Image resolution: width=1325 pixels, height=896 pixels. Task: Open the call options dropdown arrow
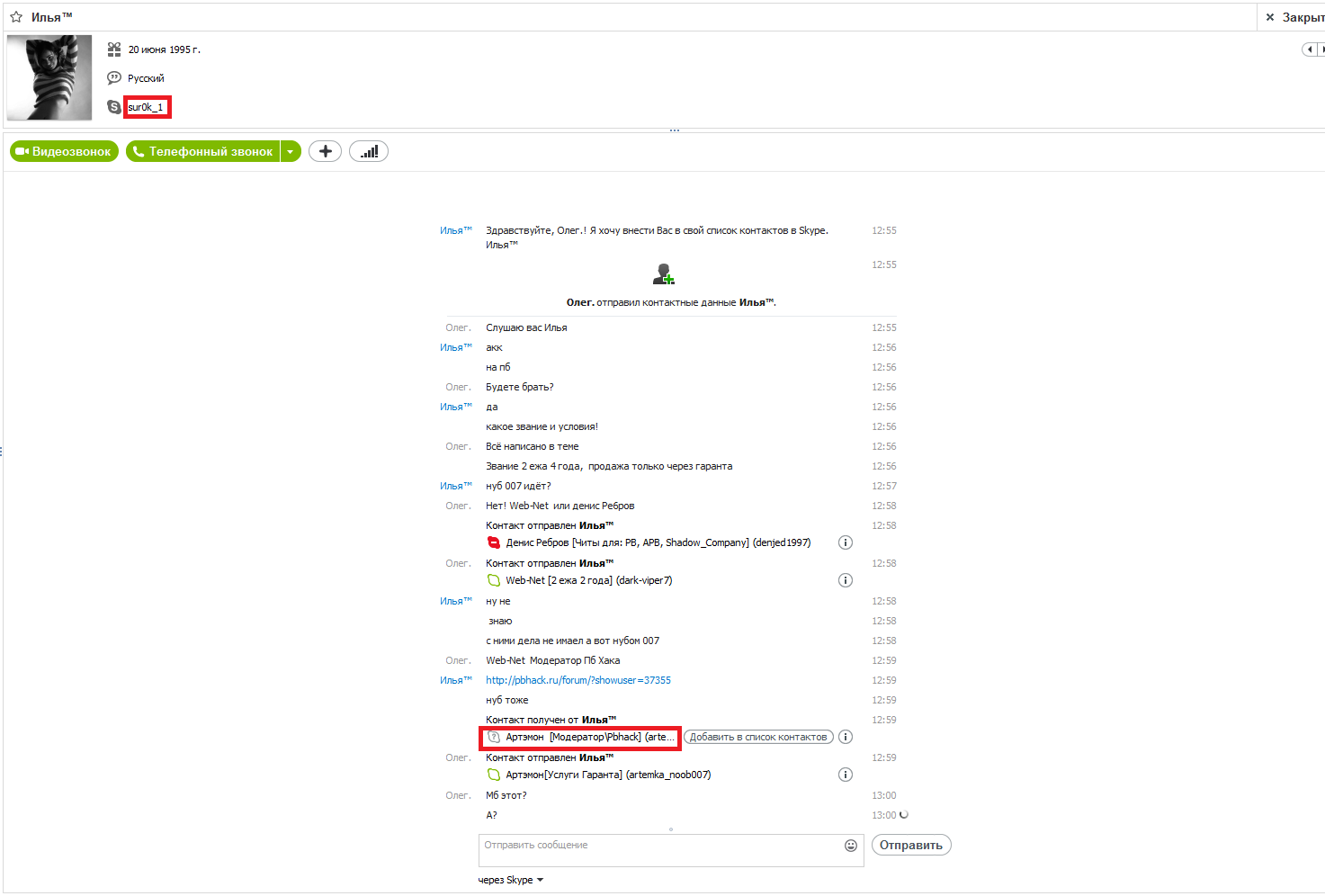[291, 151]
